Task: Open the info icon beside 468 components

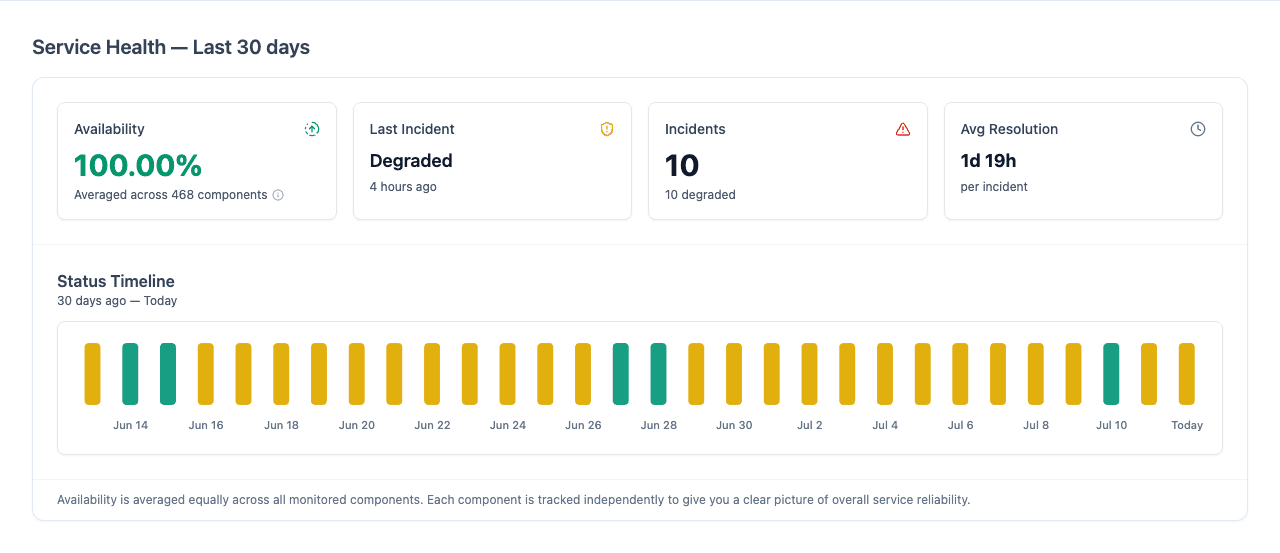Action: [278, 195]
